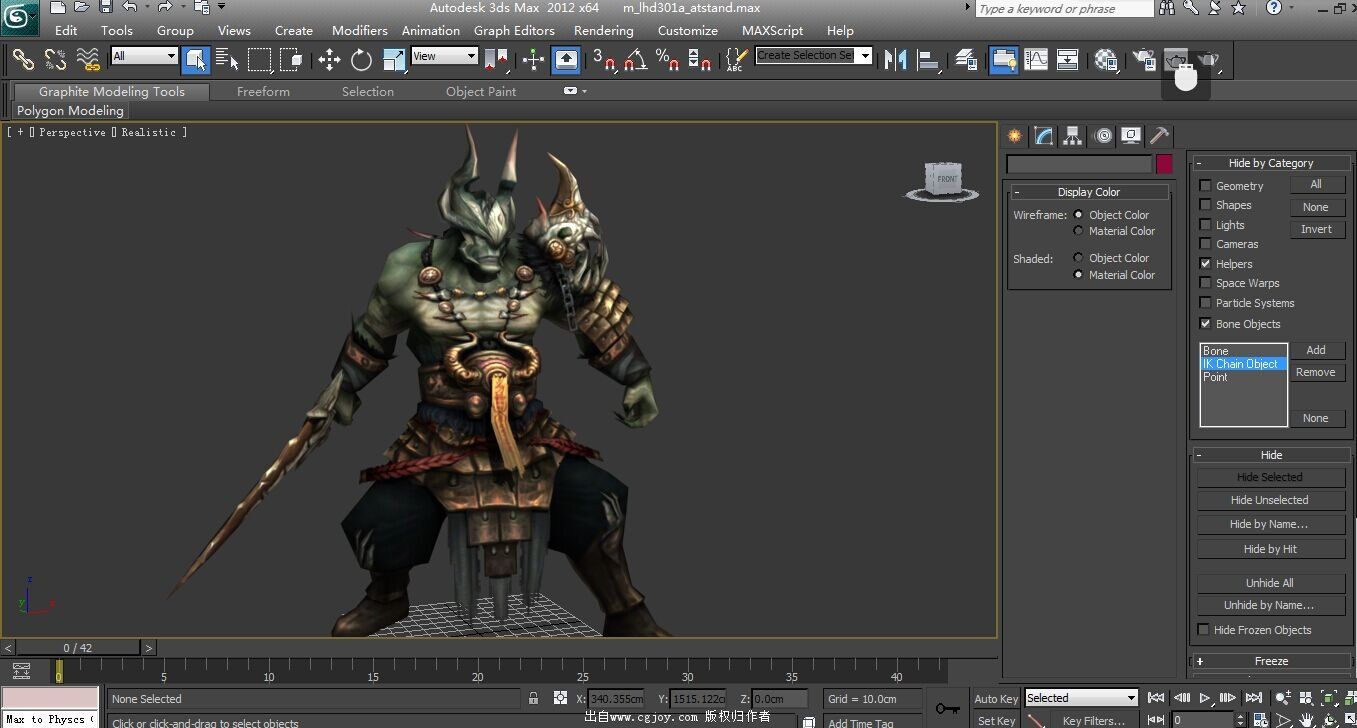The width and height of the screenshot is (1357, 728).
Task: Open the Manage Layers dialog
Action: click(x=966, y=59)
